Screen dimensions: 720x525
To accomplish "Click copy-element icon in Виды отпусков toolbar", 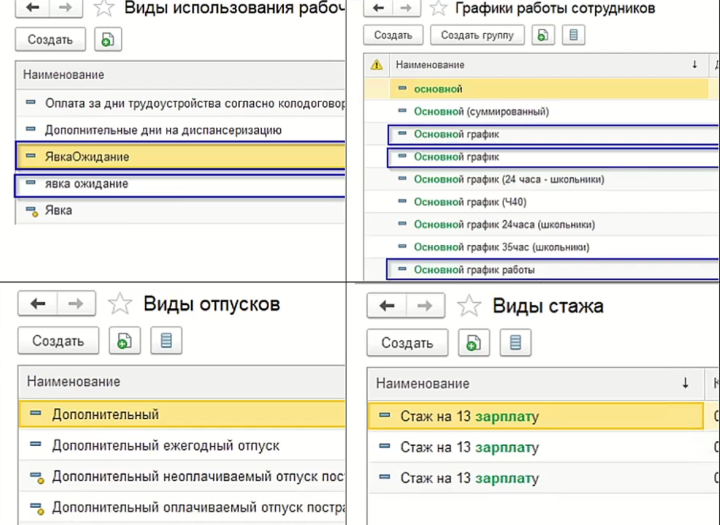I will click(x=125, y=341).
